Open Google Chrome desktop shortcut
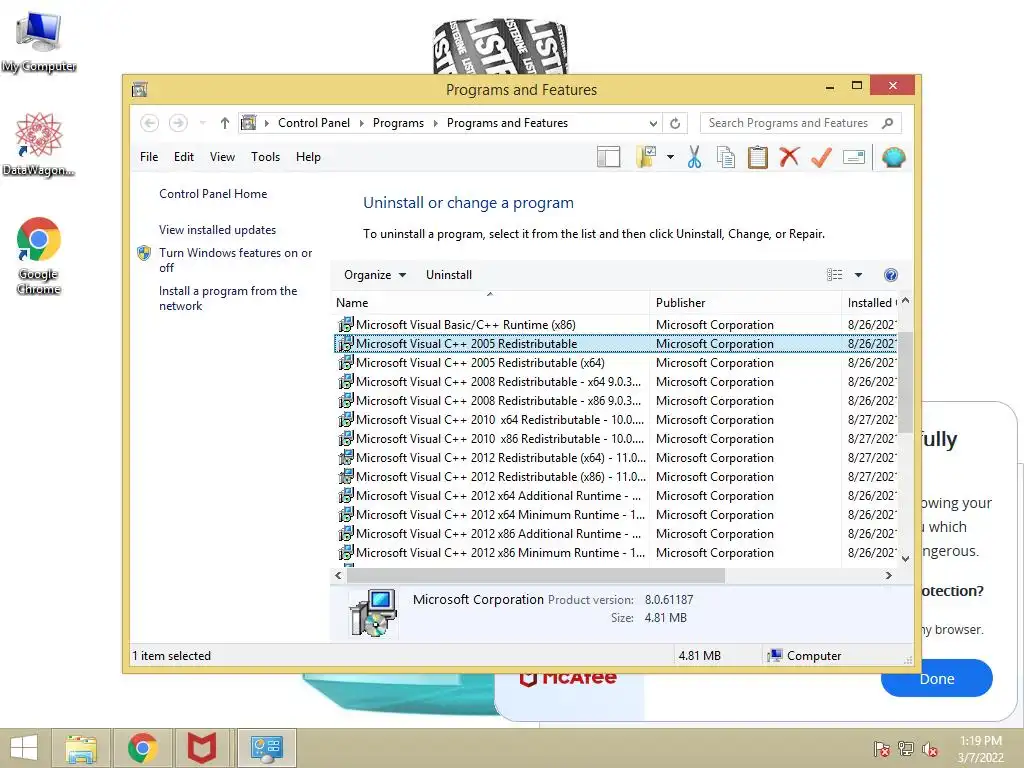Screen dimensions: 1024x768 click(39, 256)
